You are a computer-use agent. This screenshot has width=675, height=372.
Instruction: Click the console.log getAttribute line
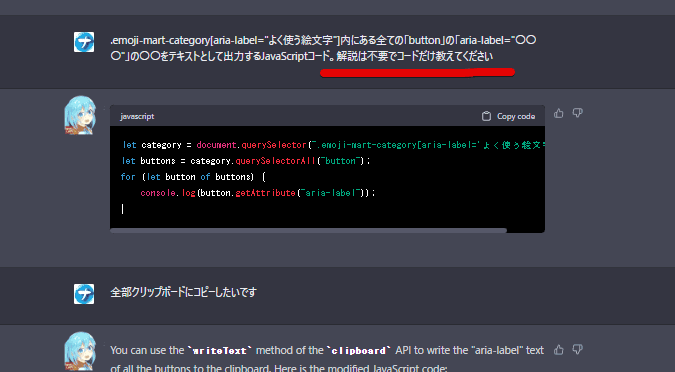click(258, 192)
